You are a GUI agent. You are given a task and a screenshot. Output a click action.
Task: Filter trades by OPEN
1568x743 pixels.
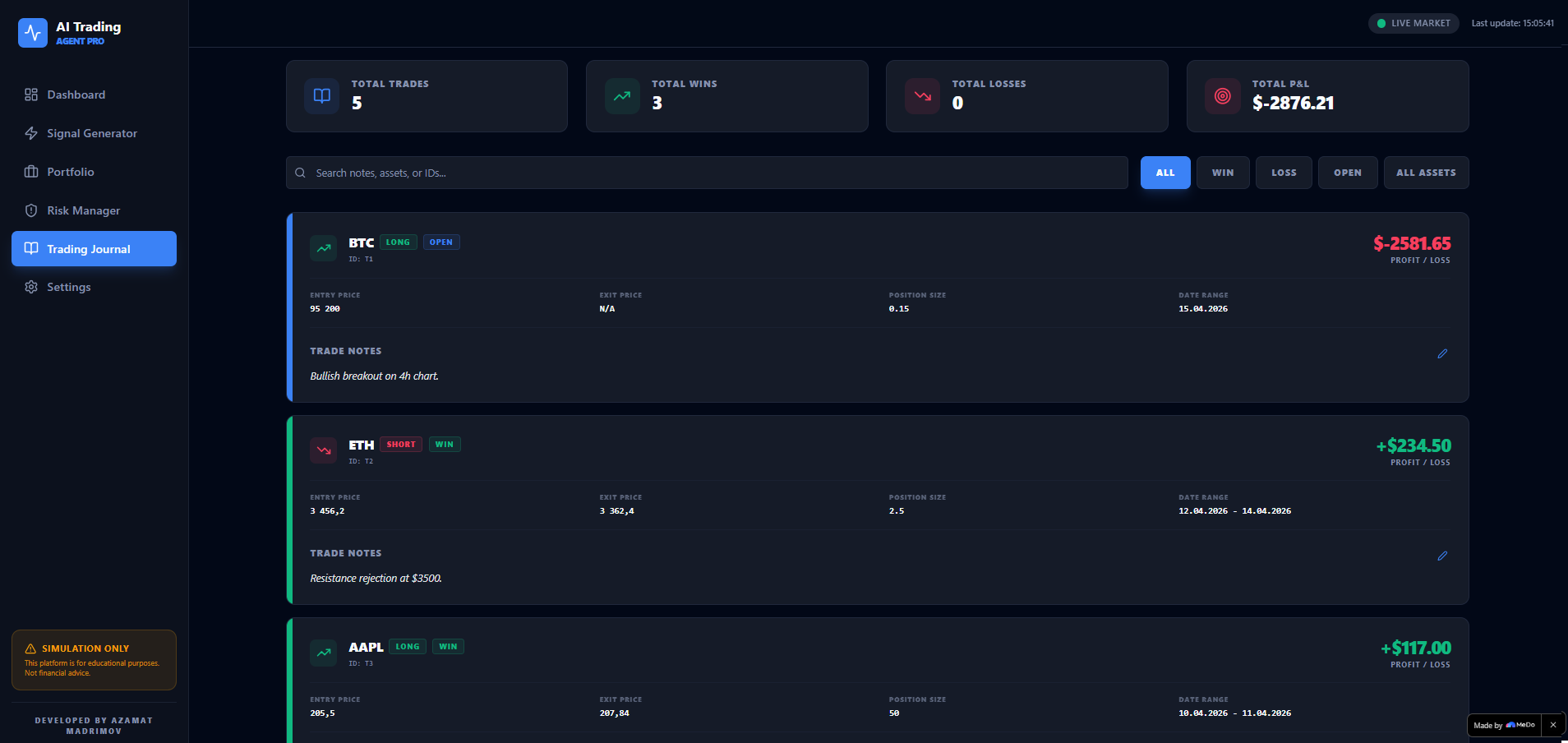tap(1348, 173)
